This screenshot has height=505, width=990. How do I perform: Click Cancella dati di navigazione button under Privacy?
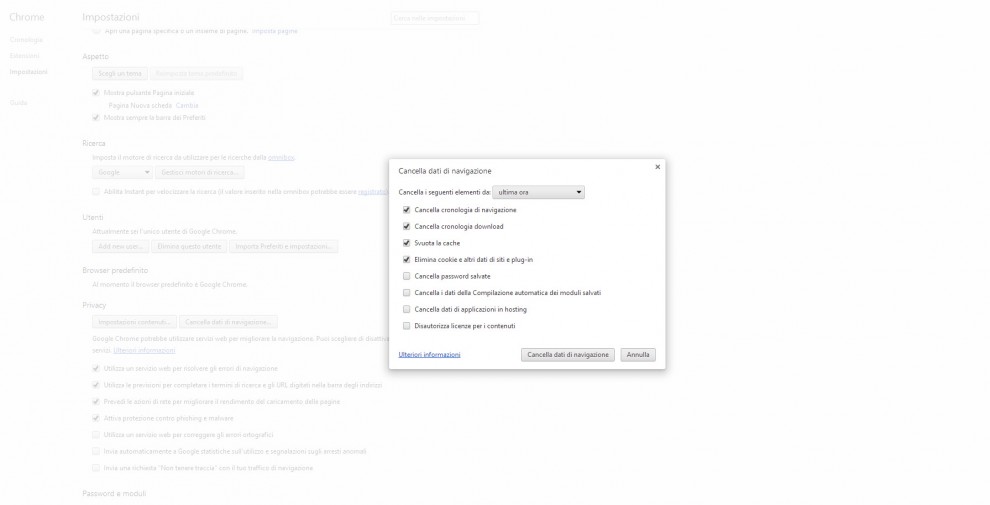pos(228,322)
